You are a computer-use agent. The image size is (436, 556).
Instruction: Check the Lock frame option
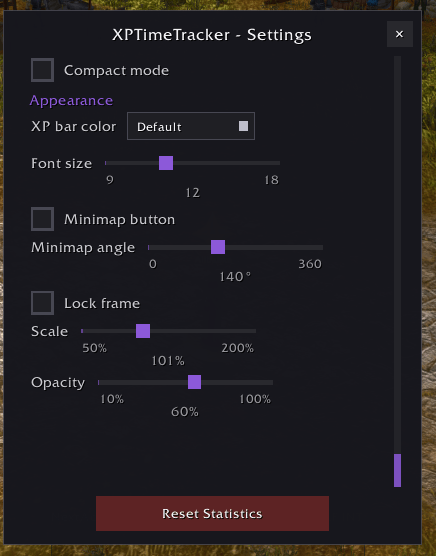click(43, 303)
